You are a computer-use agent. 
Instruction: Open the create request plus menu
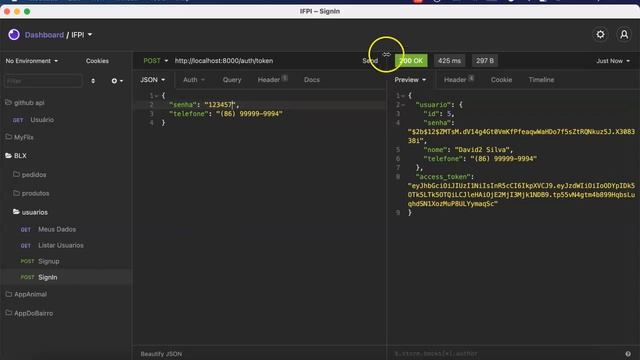(117, 81)
